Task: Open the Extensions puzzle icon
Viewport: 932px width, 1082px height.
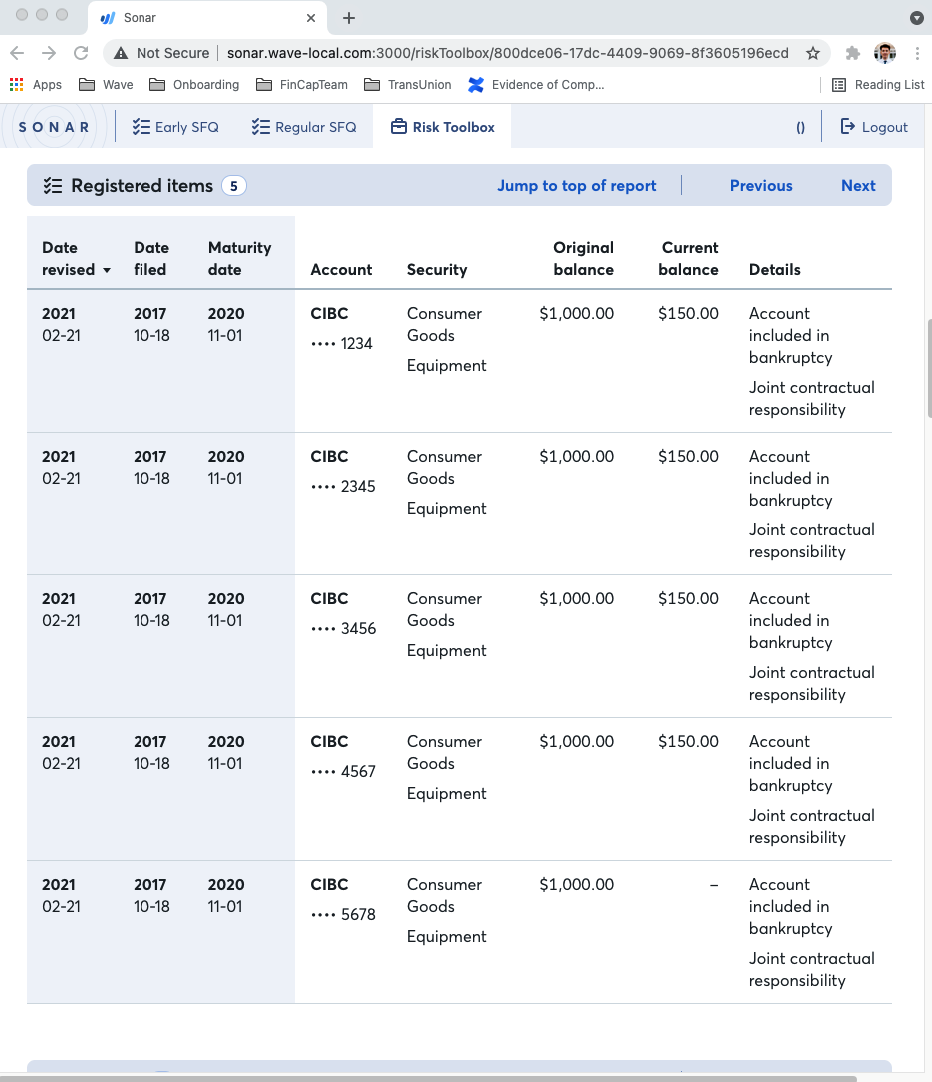Action: pyautogui.click(x=853, y=53)
